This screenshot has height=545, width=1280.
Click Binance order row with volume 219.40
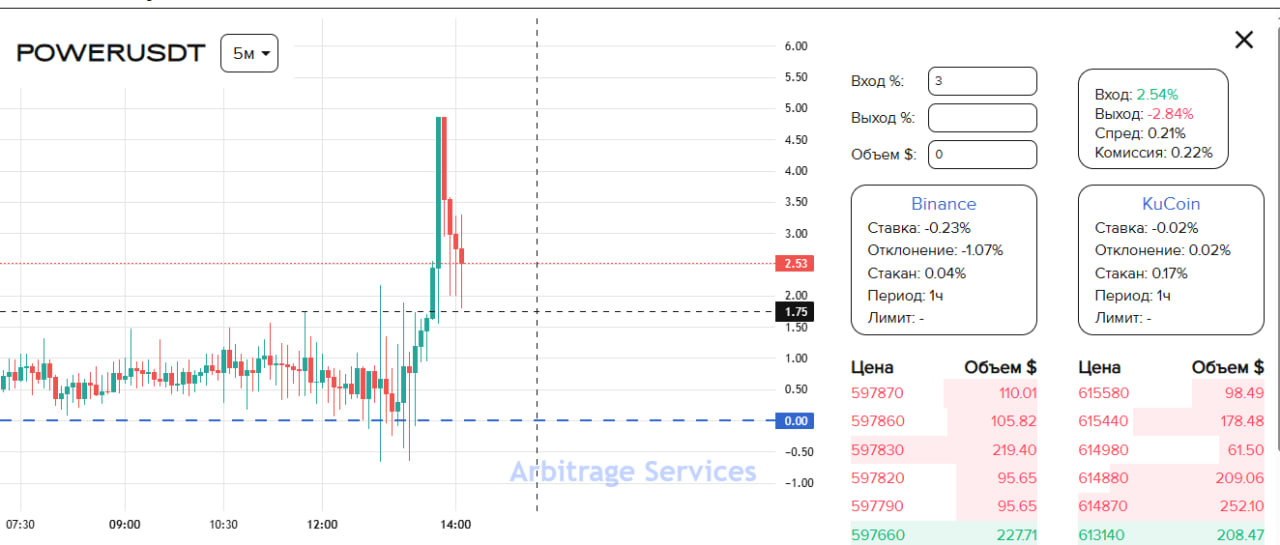click(x=943, y=450)
